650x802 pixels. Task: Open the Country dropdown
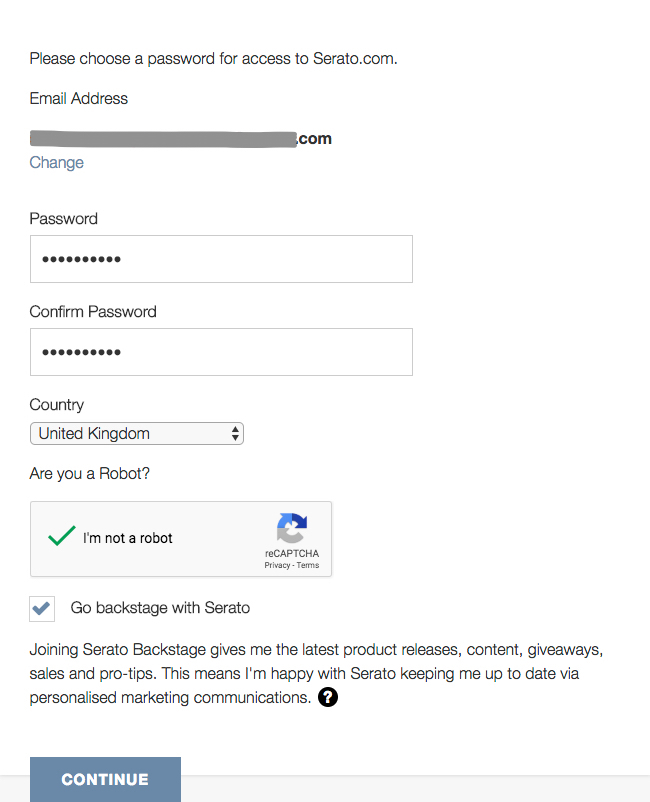click(136, 433)
